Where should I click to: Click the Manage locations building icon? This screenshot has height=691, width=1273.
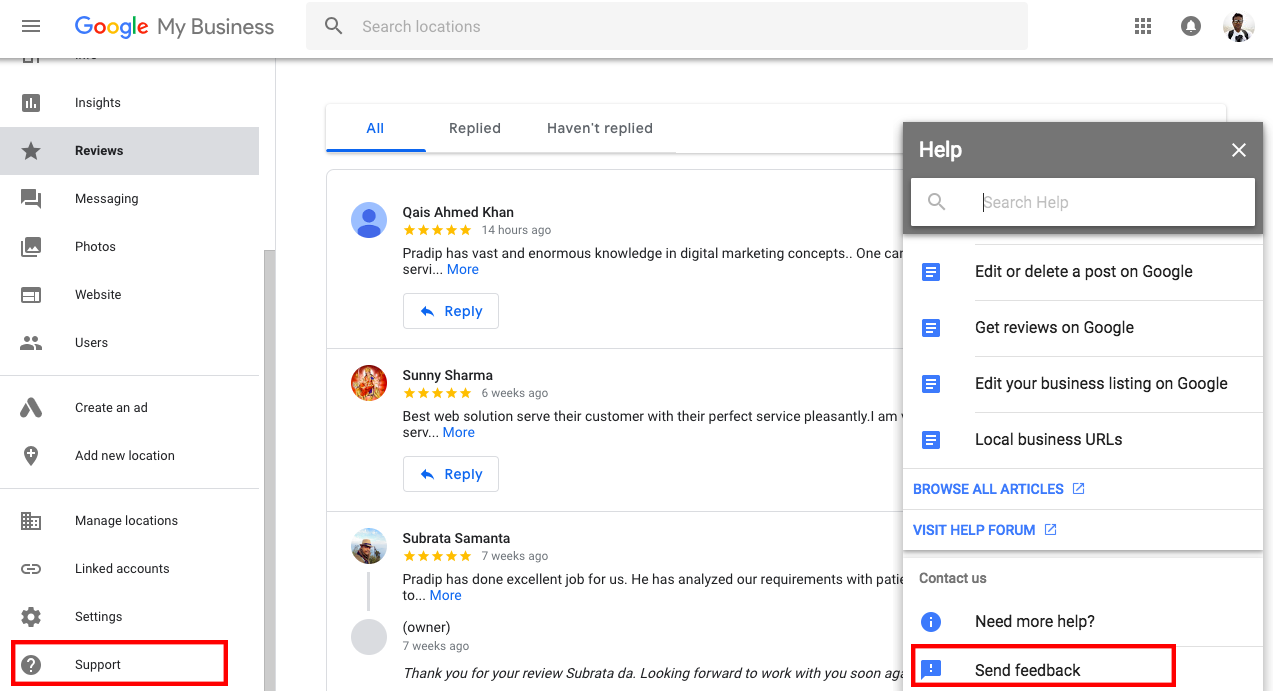[31, 521]
